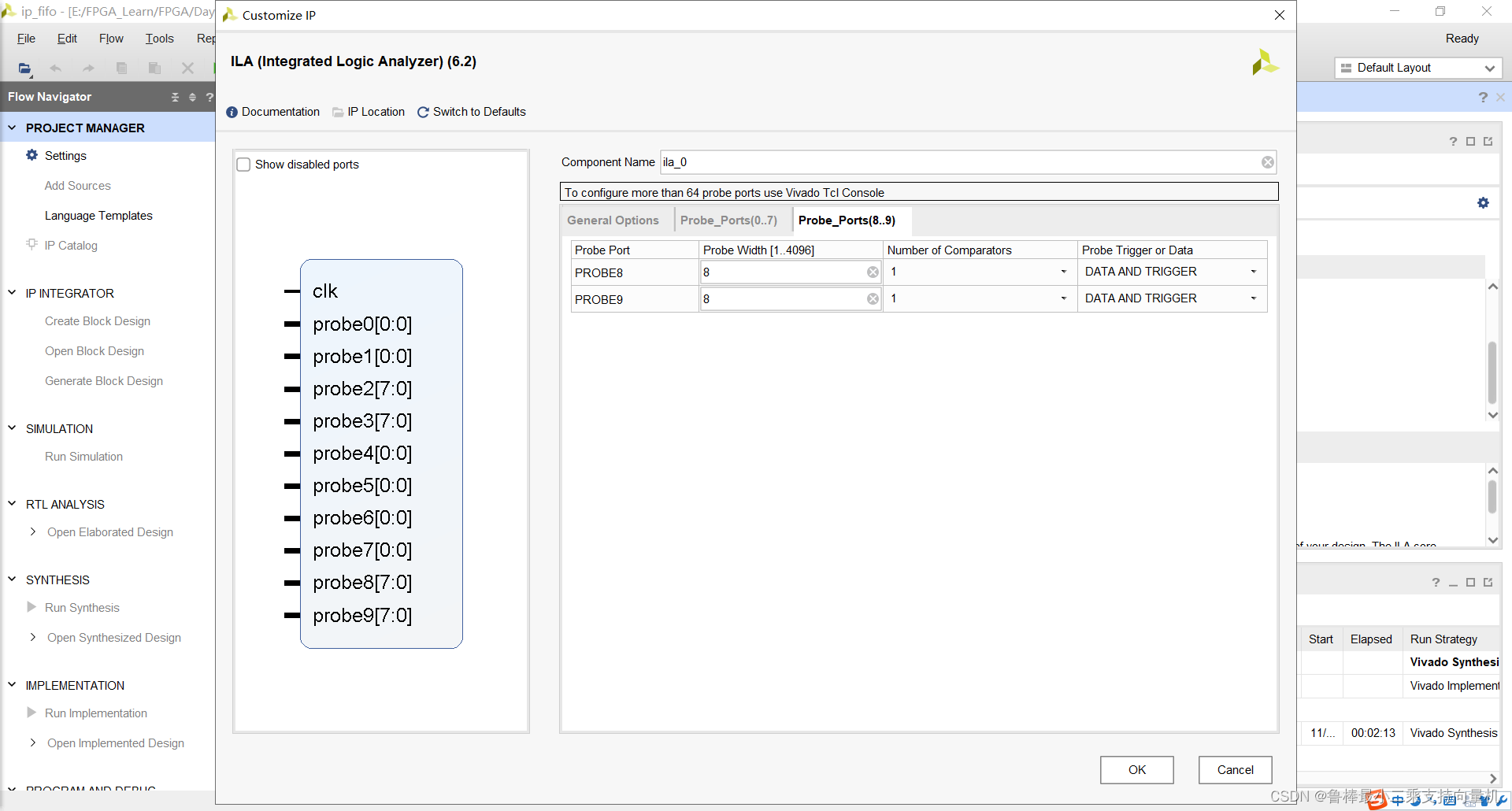Click Generate Block Design
Image resolution: width=1512 pixels, height=811 pixels.
(x=104, y=381)
